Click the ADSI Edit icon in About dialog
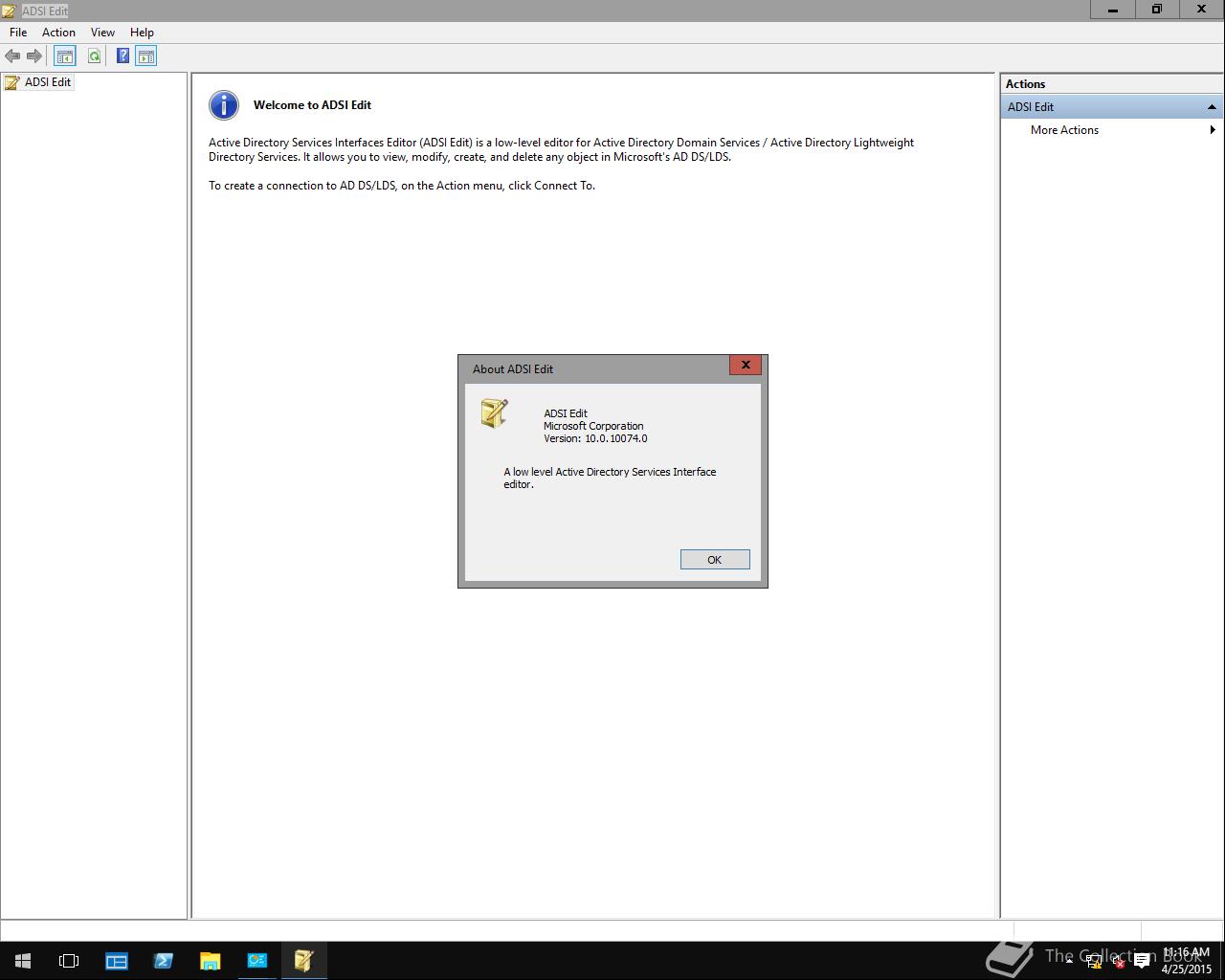Image resolution: width=1225 pixels, height=980 pixels. [495, 412]
